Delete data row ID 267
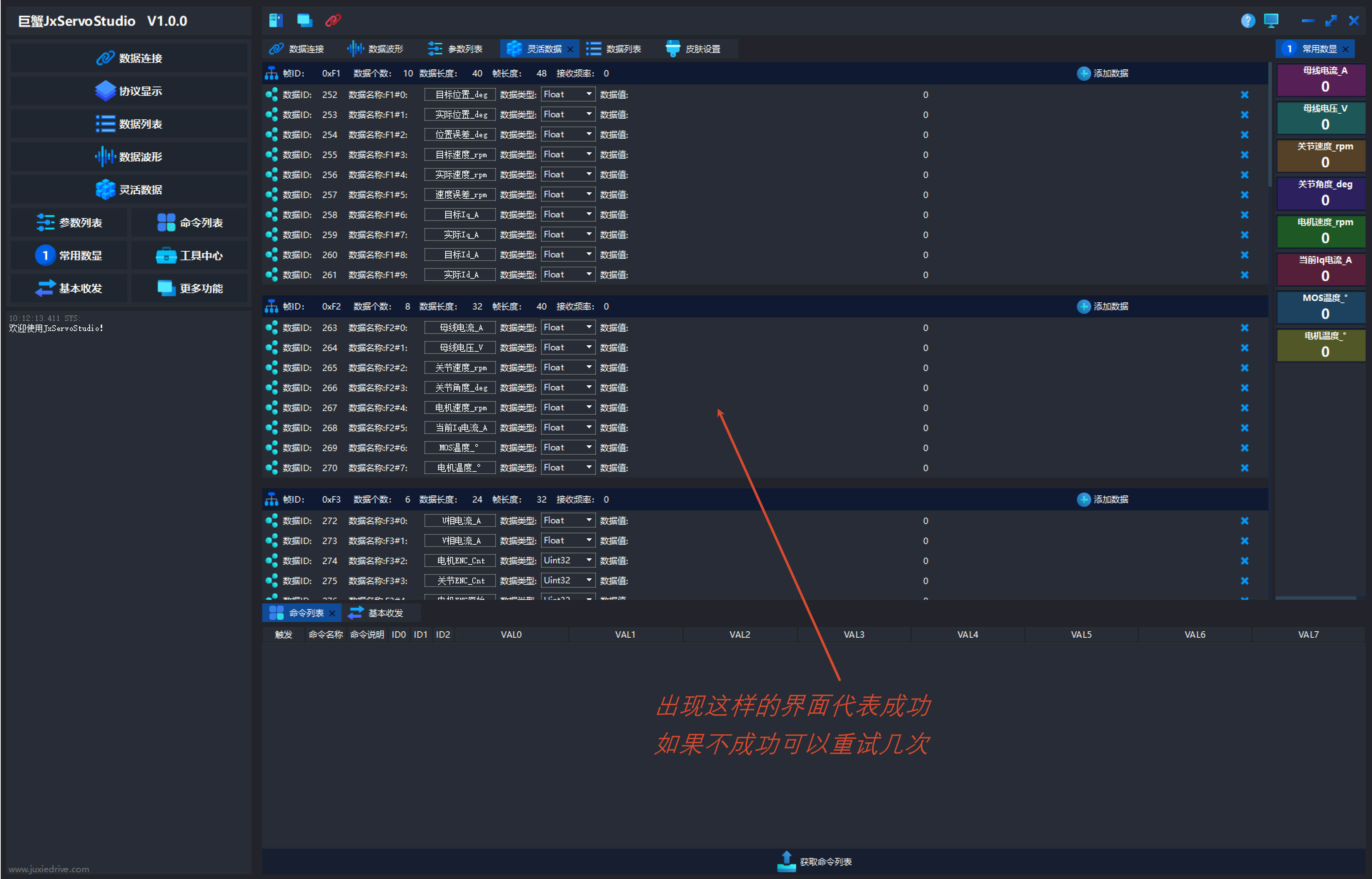Viewport: 1372px width, 879px height. (x=1245, y=408)
